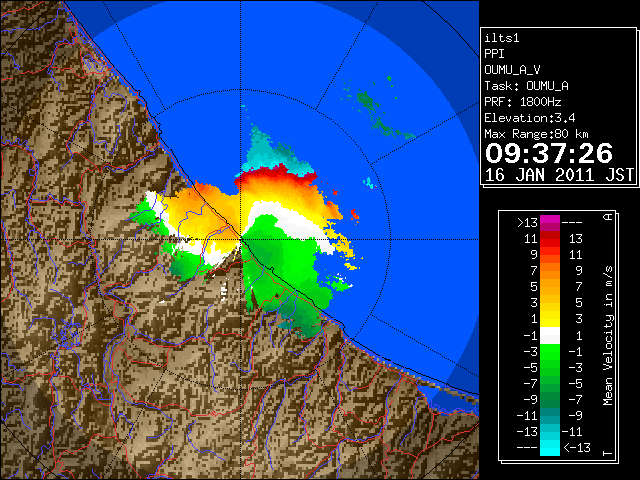This screenshot has width=640, height=480.
Task: Click the radar center where range lines cross
Action: (241, 239)
